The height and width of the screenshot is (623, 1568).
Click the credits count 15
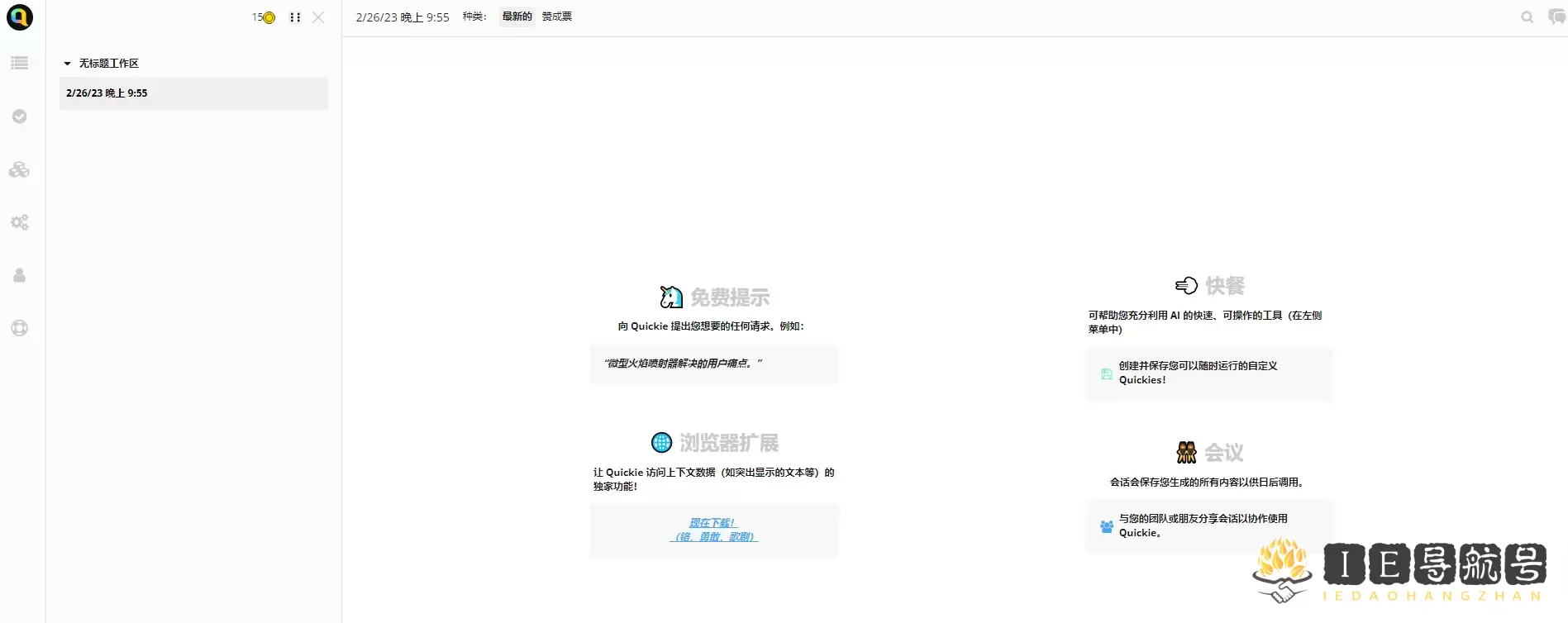(x=257, y=17)
